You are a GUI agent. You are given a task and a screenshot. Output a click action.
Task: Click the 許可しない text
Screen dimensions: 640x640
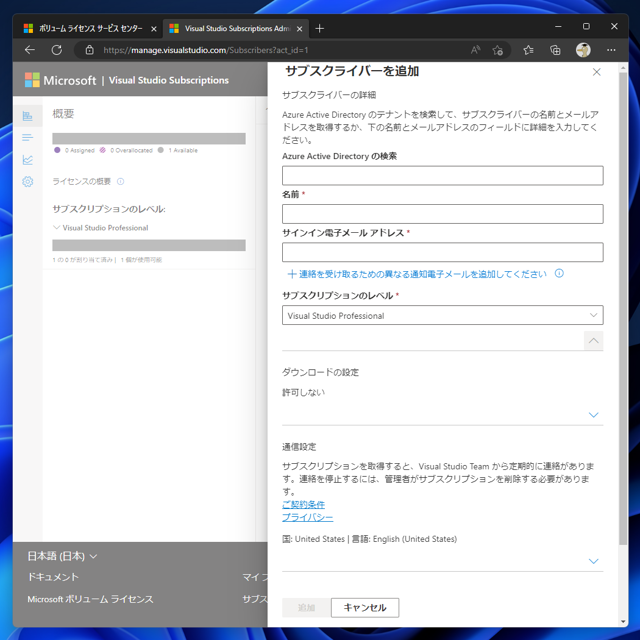point(303,392)
